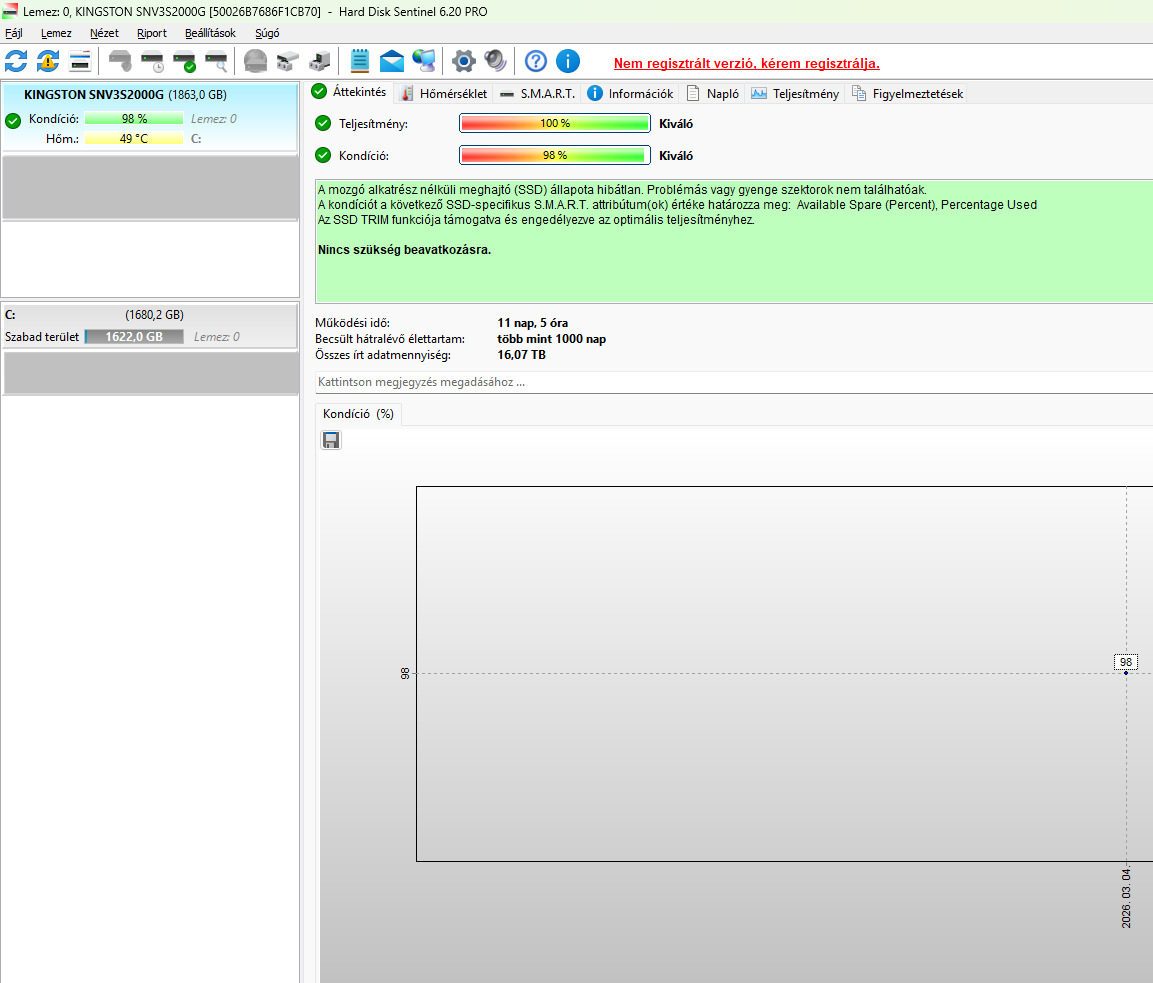The height and width of the screenshot is (983, 1153).
Task: Click the gray dome disk toolbar icon
Action: [255, 61]
